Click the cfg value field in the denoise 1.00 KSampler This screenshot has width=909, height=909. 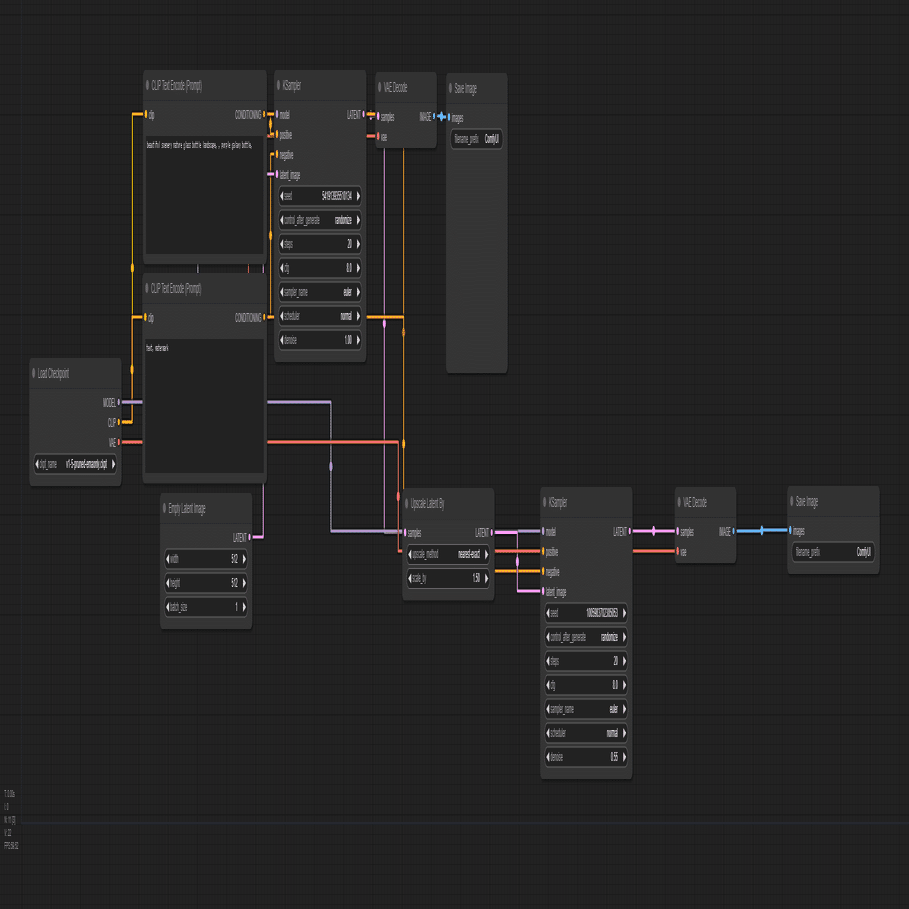click(320, 268)
